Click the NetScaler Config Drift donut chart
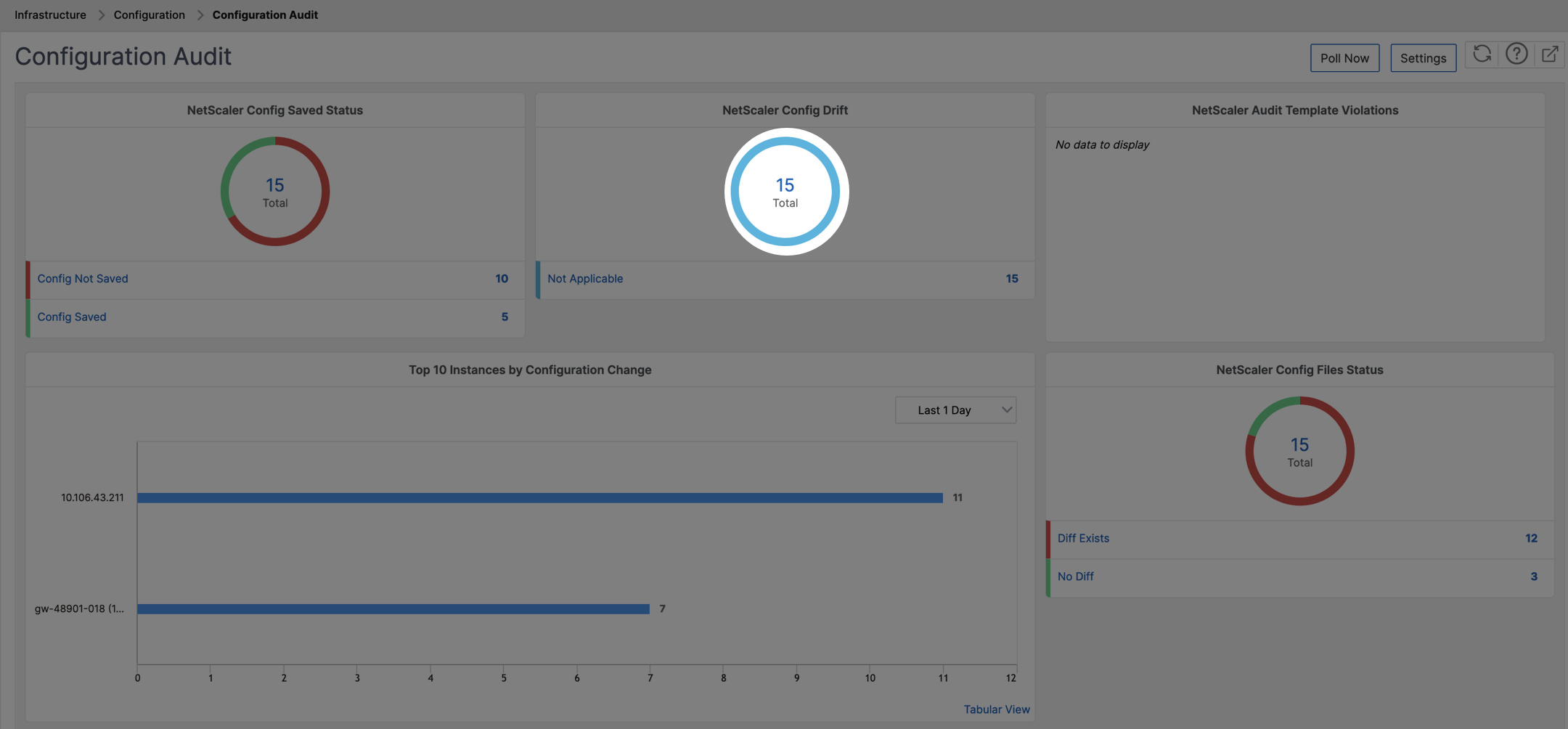This screenshot has height=729, width=1568. pyautogui.click(x=785, y=192)
